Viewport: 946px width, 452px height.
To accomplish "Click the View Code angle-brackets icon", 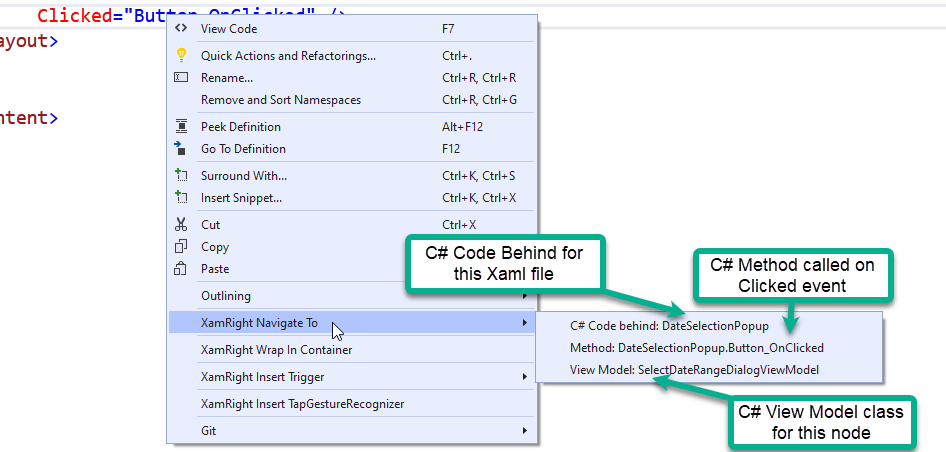I will (x=181, y=28).
